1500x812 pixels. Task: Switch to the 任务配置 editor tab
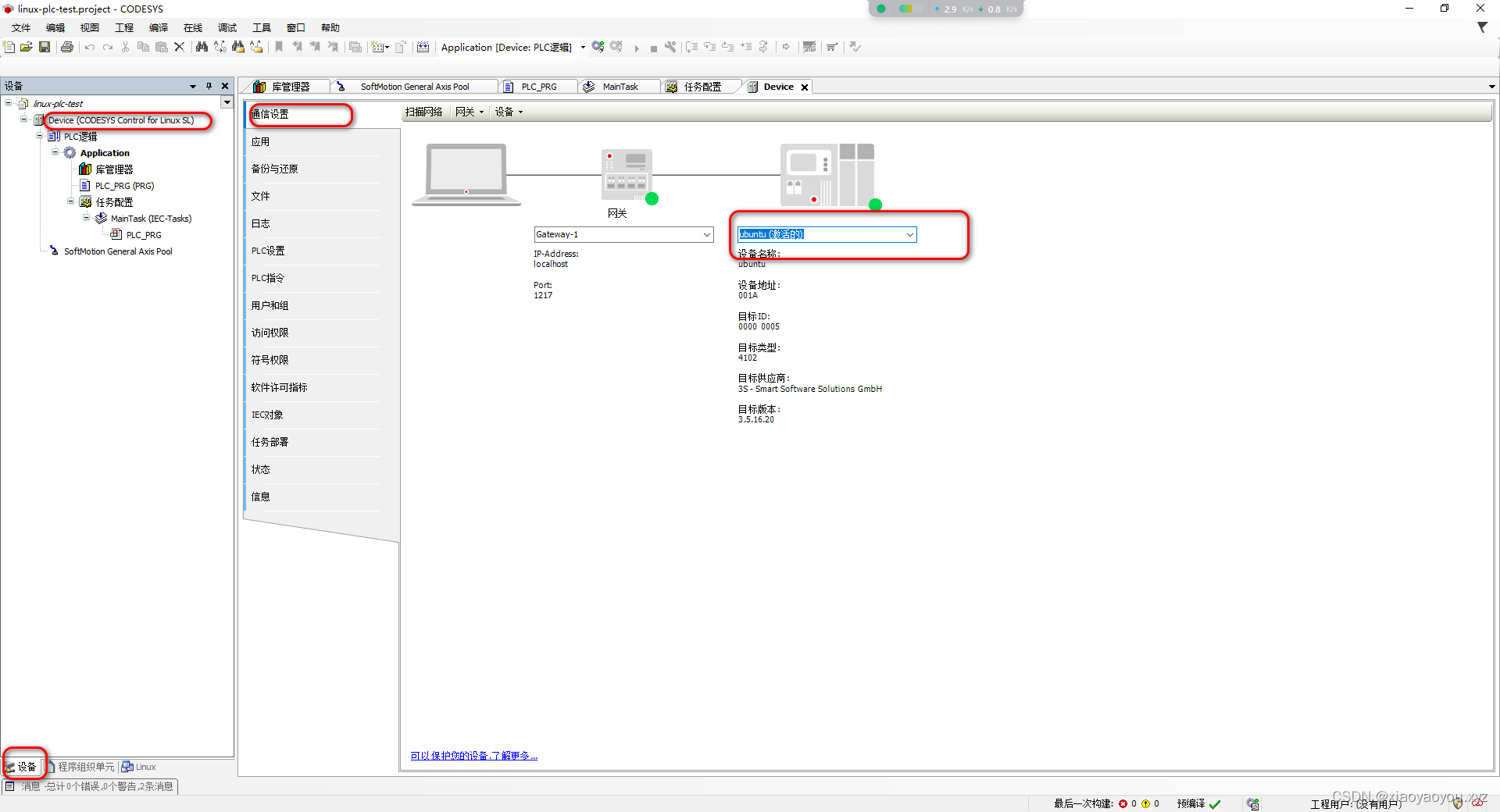702,87
